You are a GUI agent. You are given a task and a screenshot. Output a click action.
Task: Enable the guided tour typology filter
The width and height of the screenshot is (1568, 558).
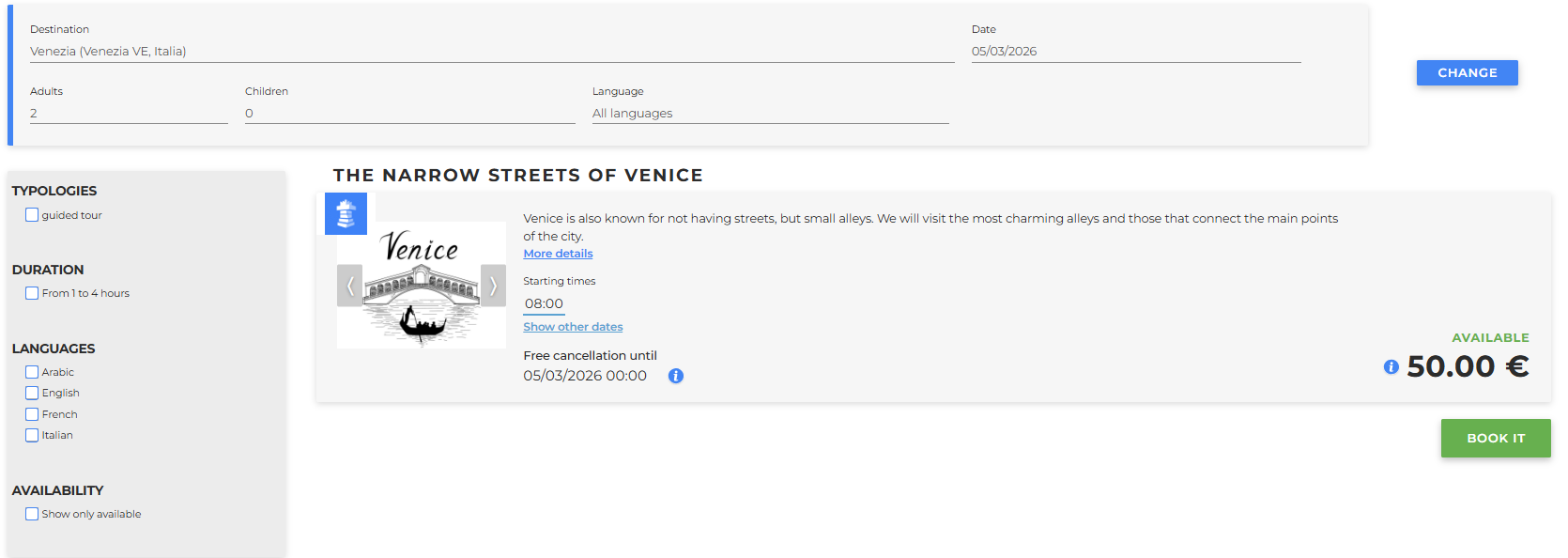point(32,215)
